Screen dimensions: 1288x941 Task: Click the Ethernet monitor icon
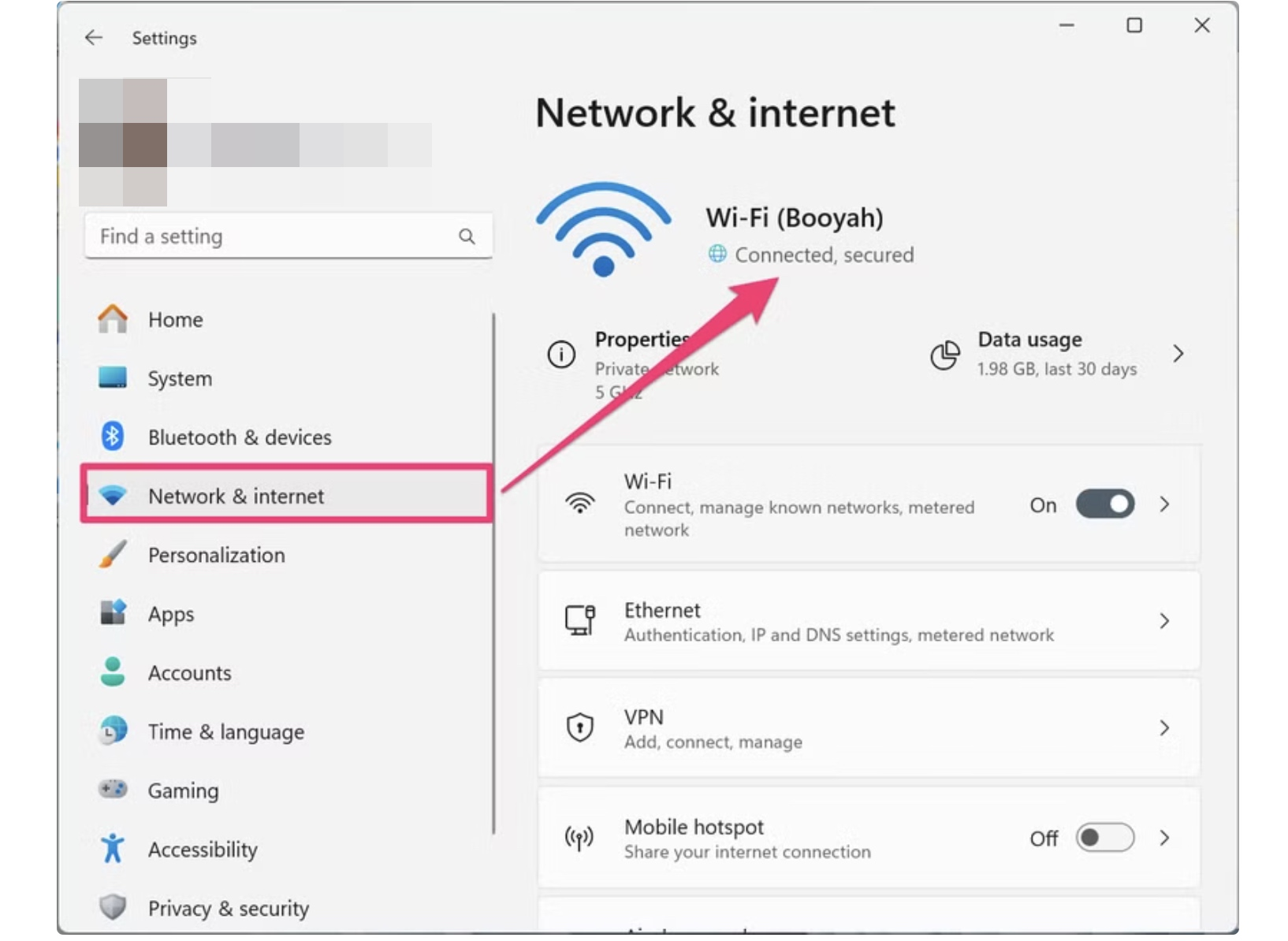point(580,620)
